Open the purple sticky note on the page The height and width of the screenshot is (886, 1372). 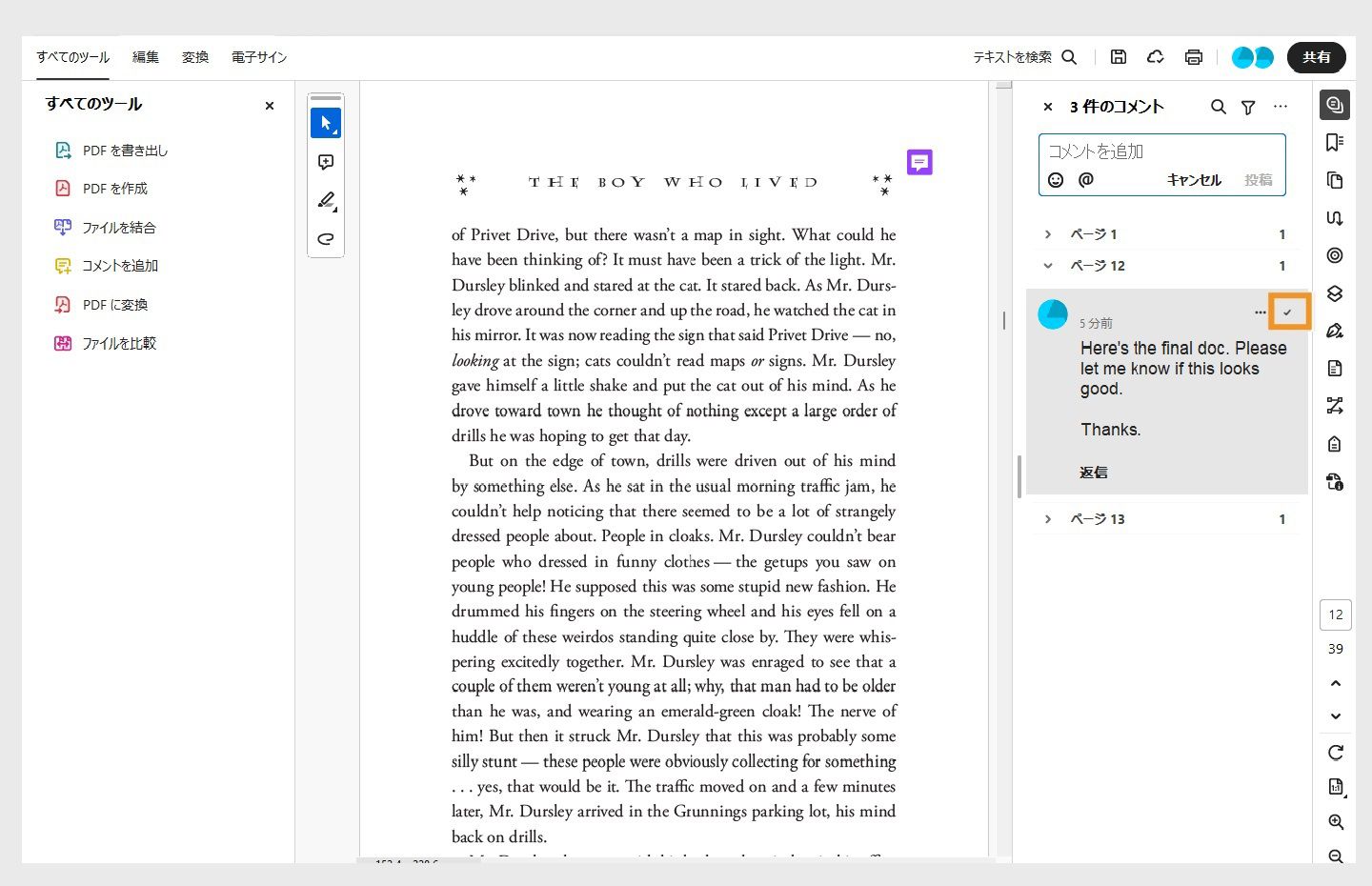(919, 162)
